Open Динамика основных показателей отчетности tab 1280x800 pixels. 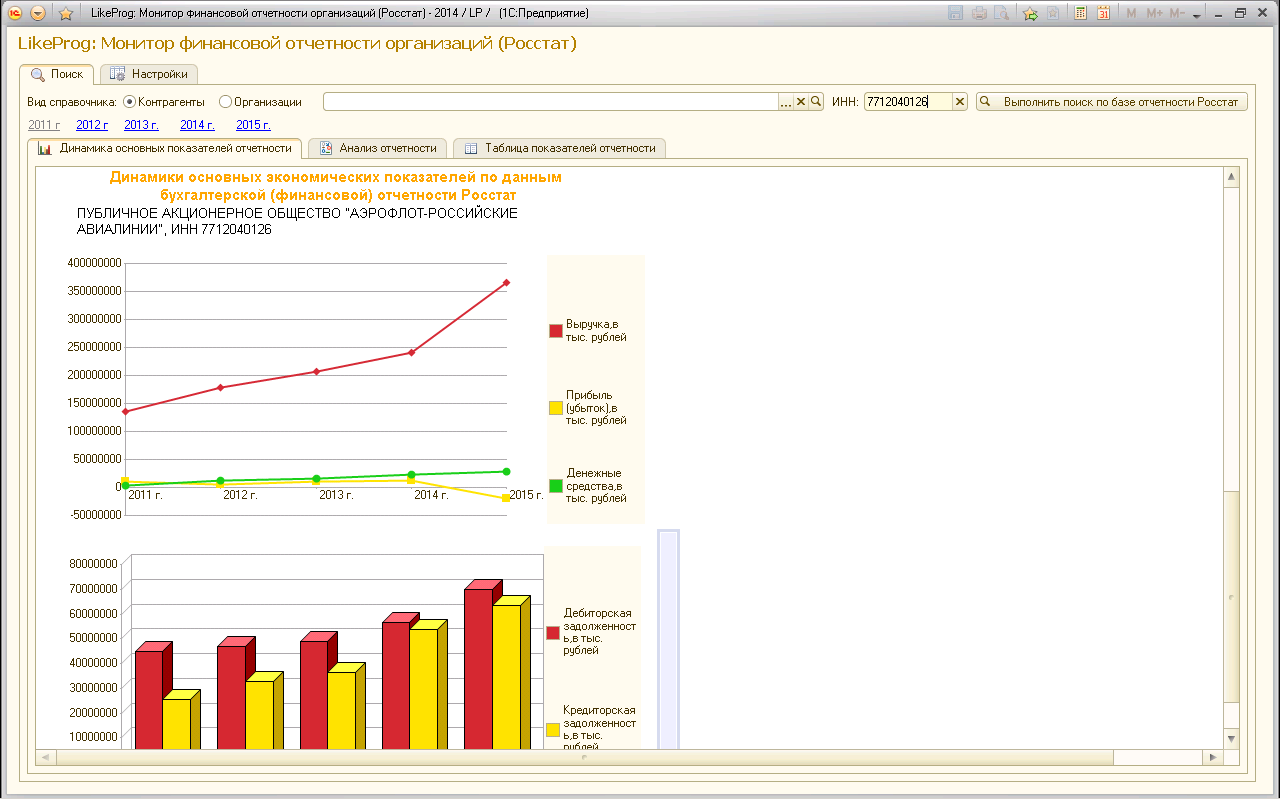(165, 148)
